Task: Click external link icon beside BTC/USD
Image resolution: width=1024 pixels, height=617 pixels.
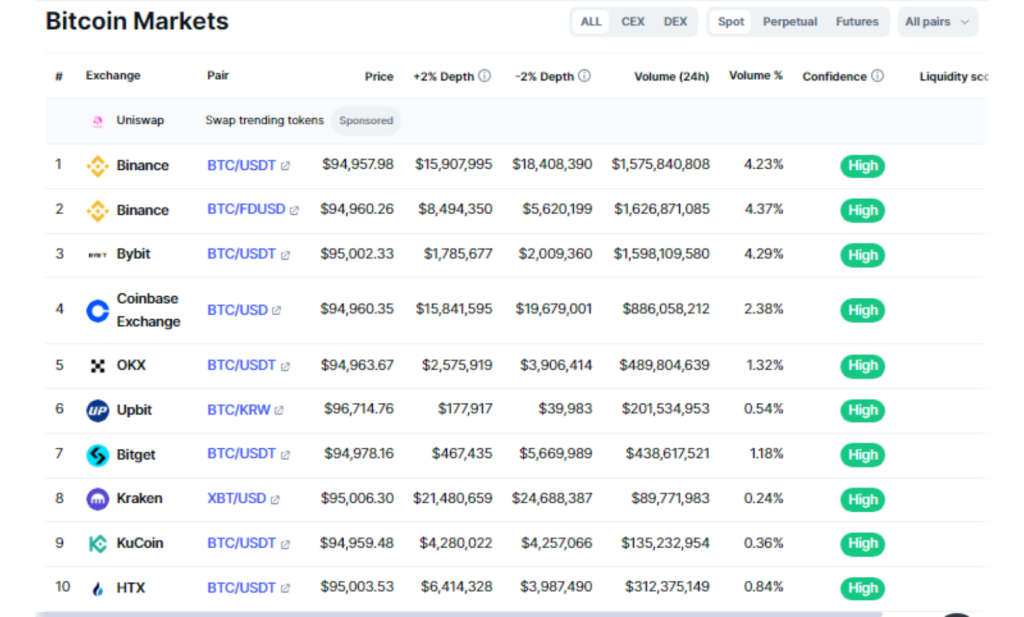Action: point(276,311)
